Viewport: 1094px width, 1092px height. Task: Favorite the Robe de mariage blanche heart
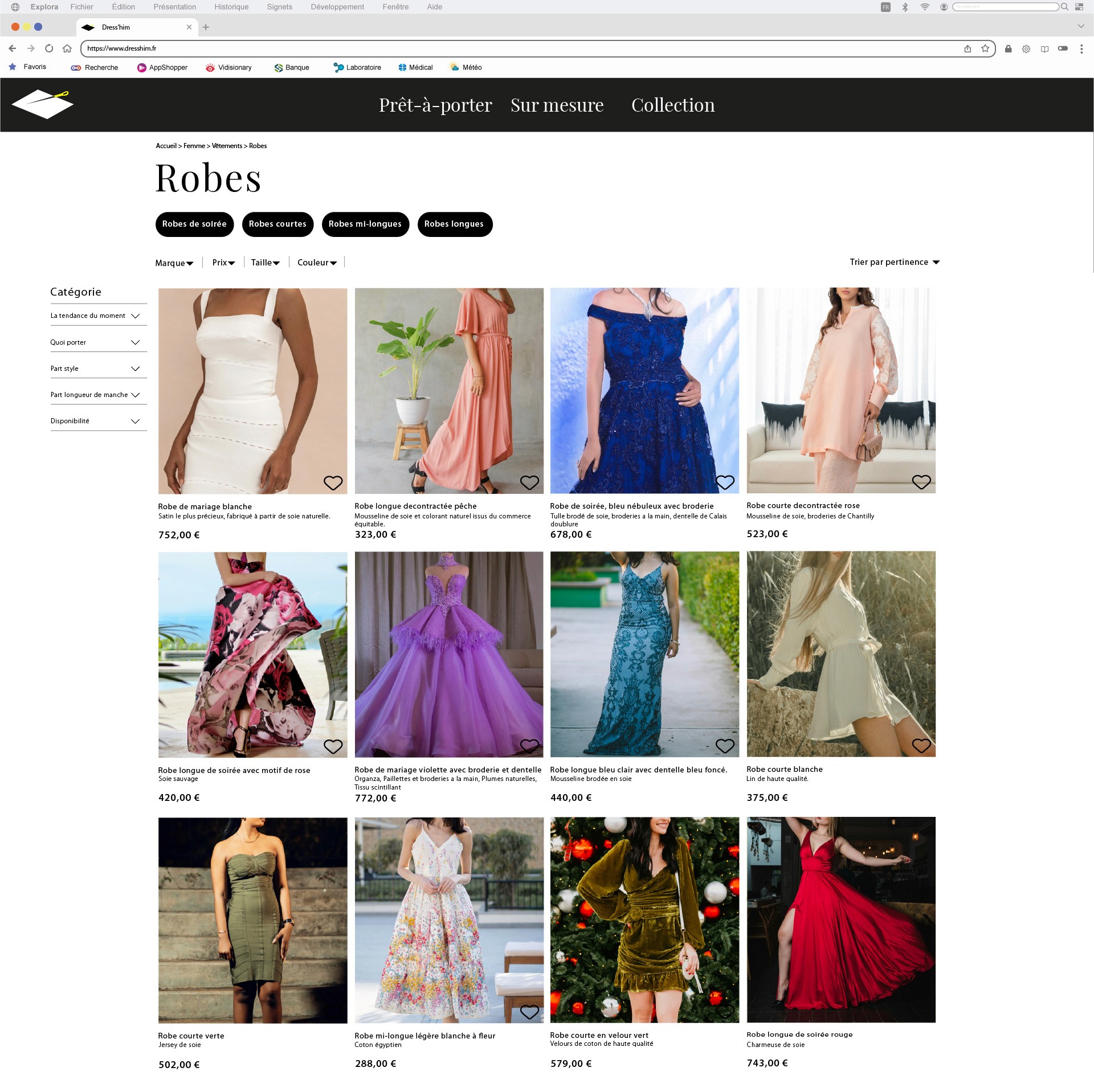click(333, 482)
